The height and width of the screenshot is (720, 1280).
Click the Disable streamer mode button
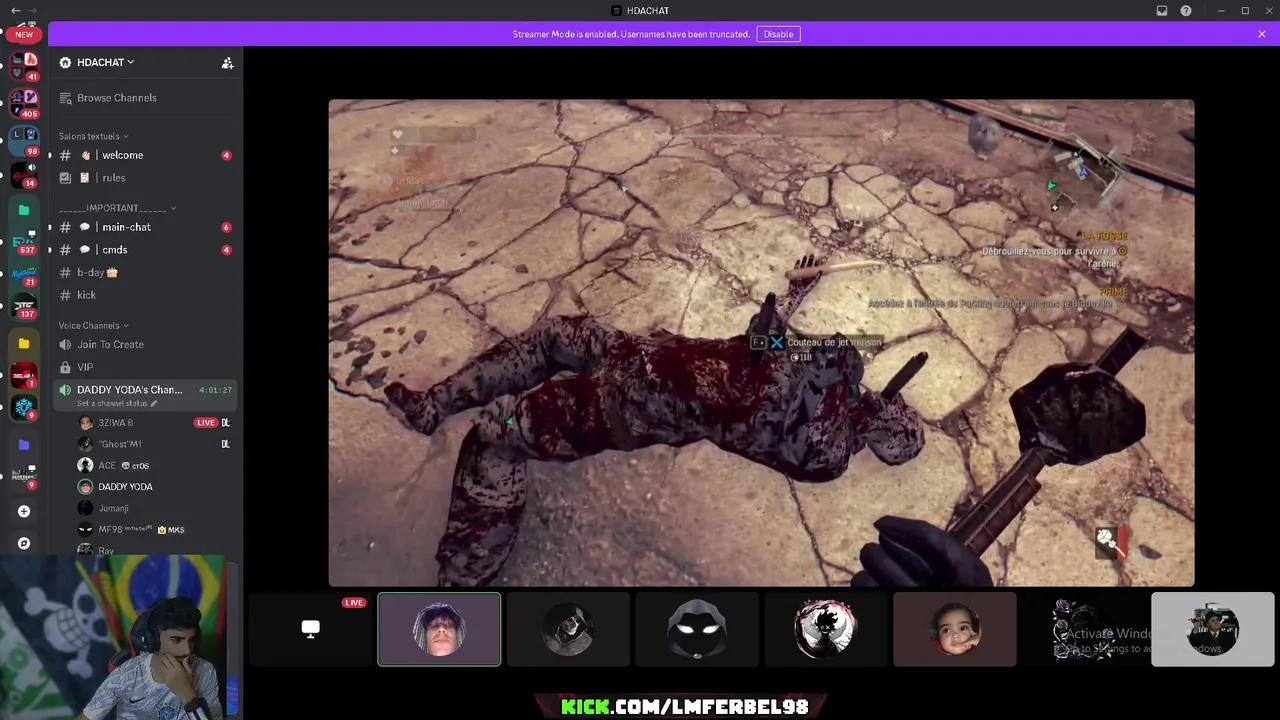tap(778, 34)
